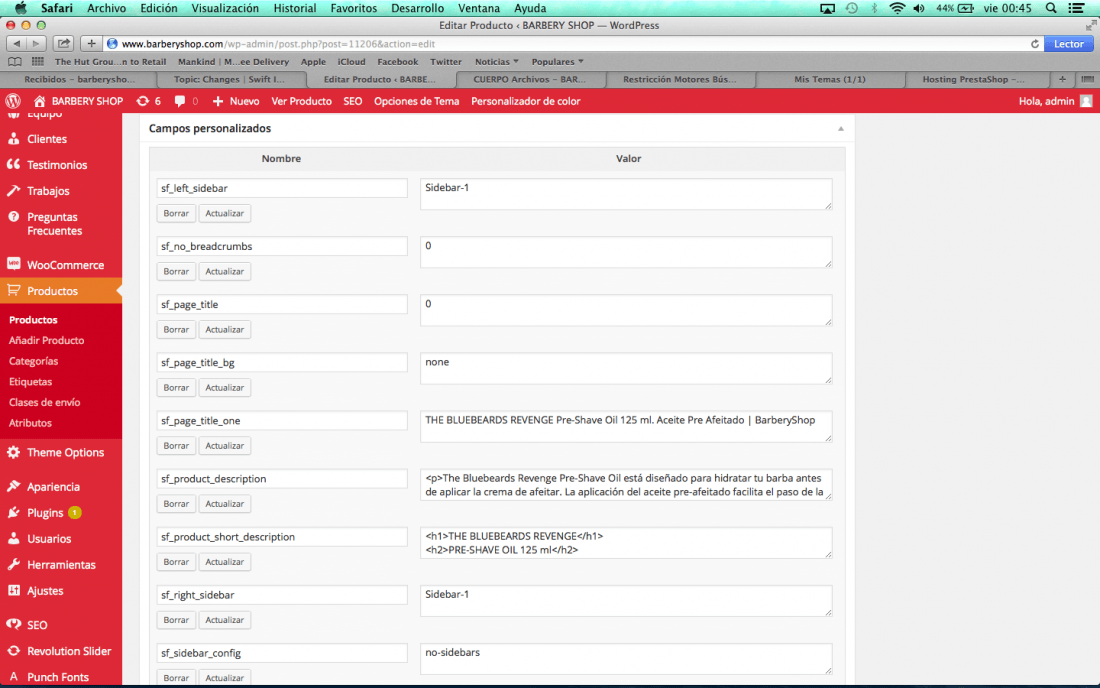Open Spotlight search magnifier
The width and height of the screenshot is (1100, 688).
click(x=1051, y=8)
